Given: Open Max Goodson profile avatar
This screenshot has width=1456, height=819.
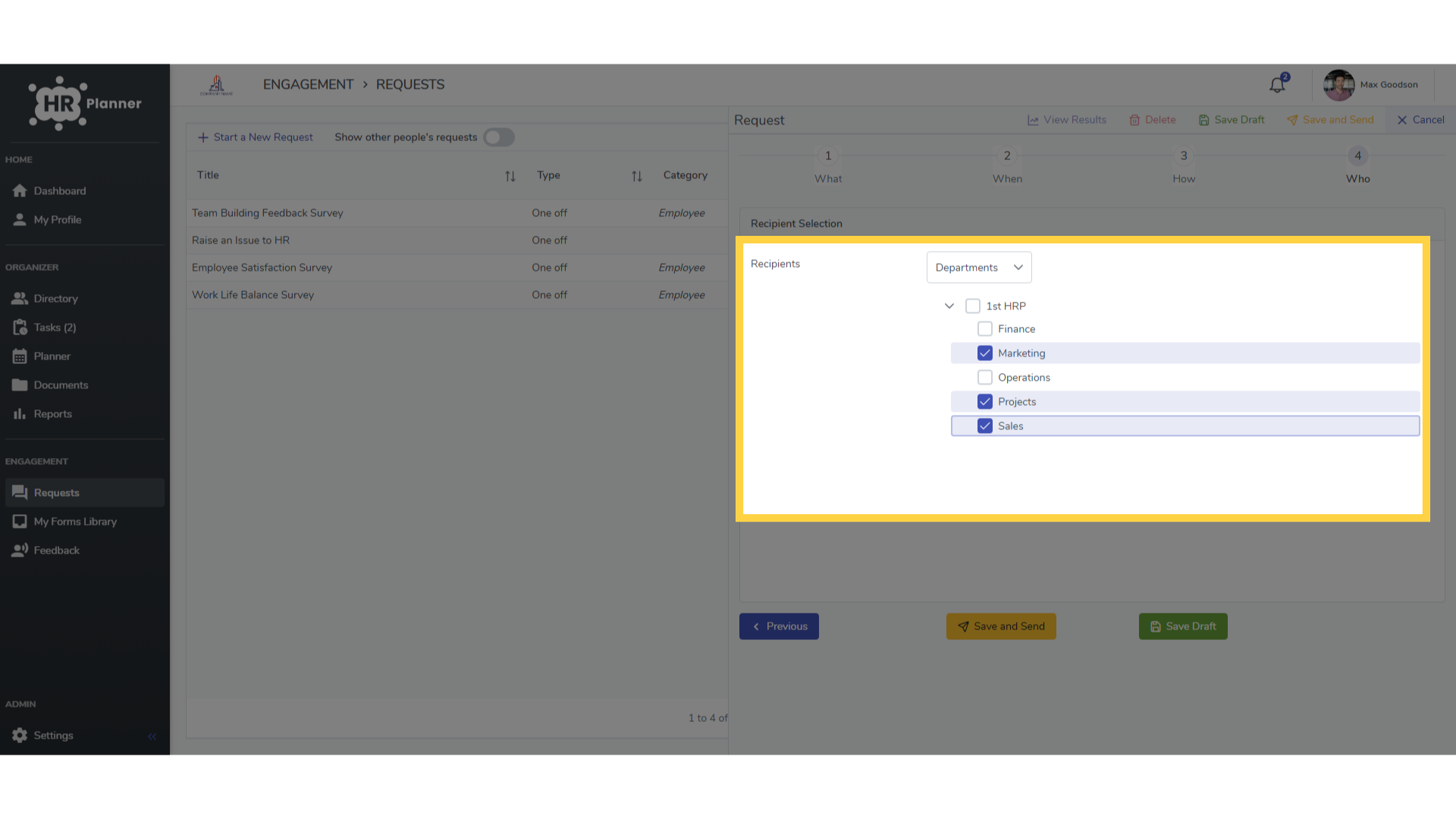Looking at the screenshot, I should 1339,85.
